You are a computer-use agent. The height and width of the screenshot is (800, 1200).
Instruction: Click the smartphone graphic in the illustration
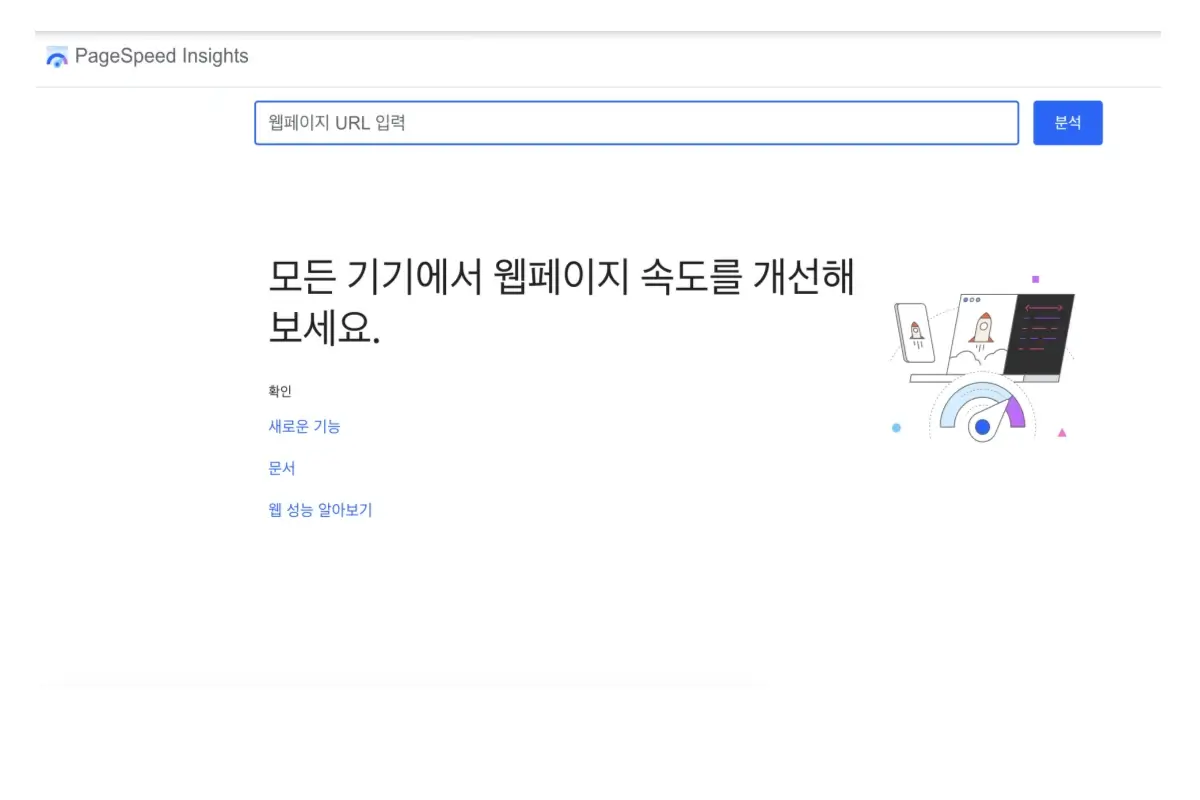pos(917,331)
